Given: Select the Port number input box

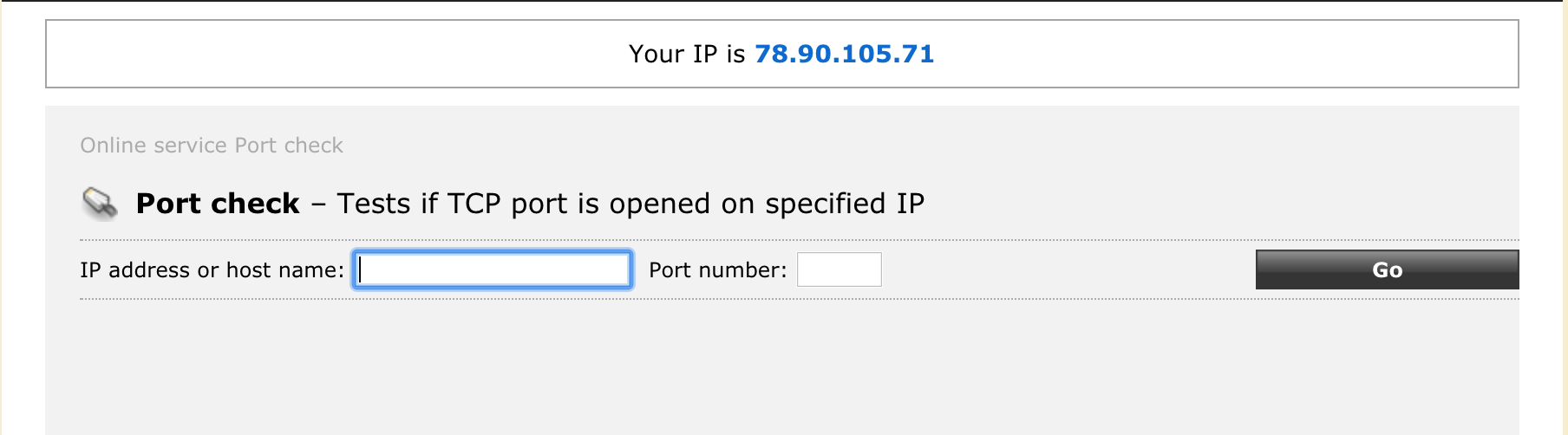Looking at the screenshot, I should click(x=839, y=269).
